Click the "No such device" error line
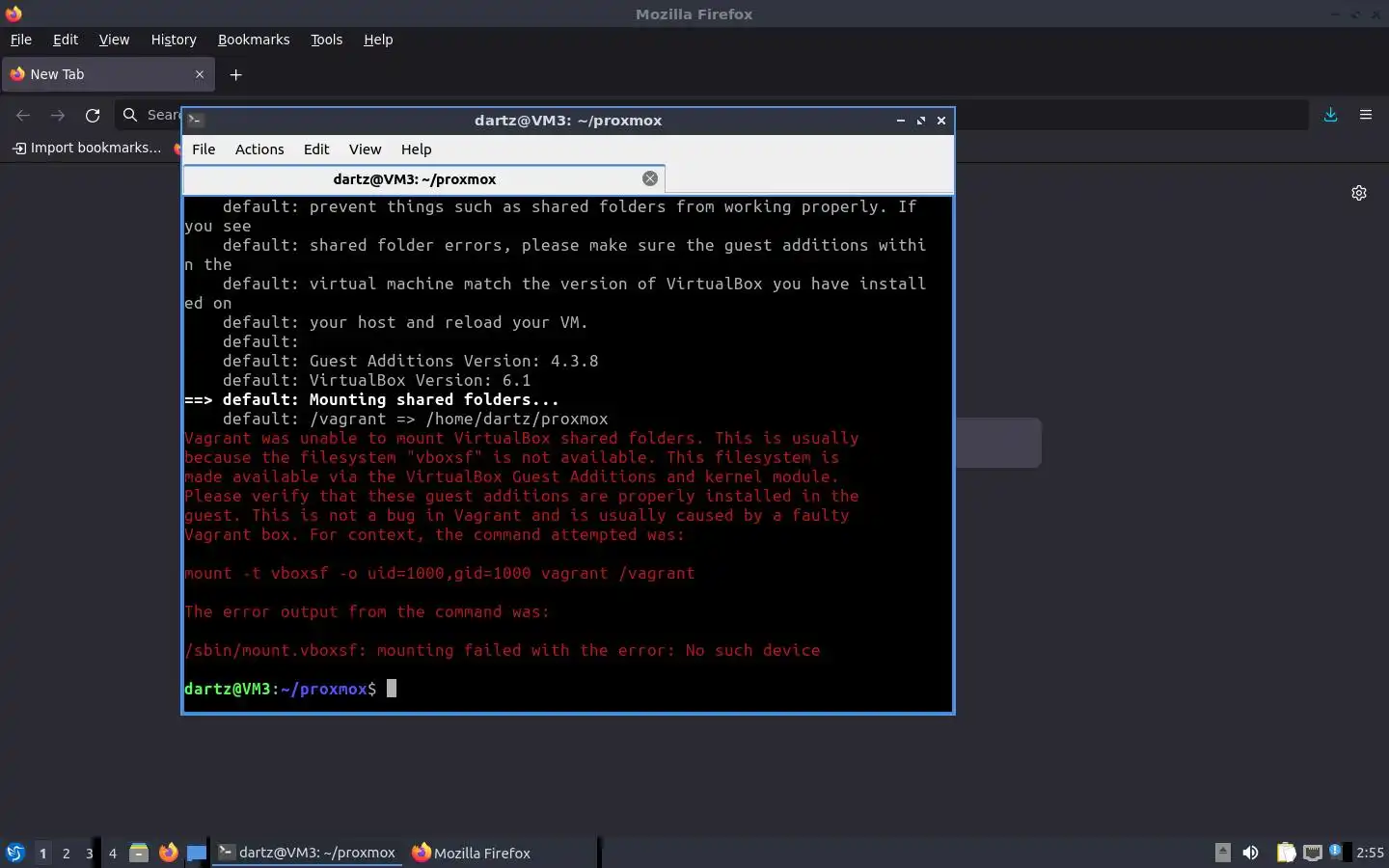Image resolution: width=1389 pixels, height=868 pixels. pos(502,650)
